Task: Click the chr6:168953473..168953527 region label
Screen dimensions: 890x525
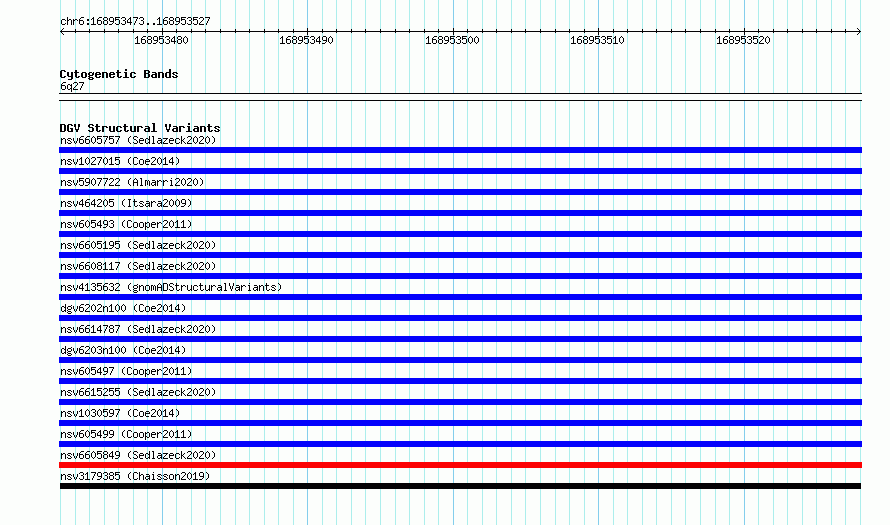Action: [x=135, y=21]
